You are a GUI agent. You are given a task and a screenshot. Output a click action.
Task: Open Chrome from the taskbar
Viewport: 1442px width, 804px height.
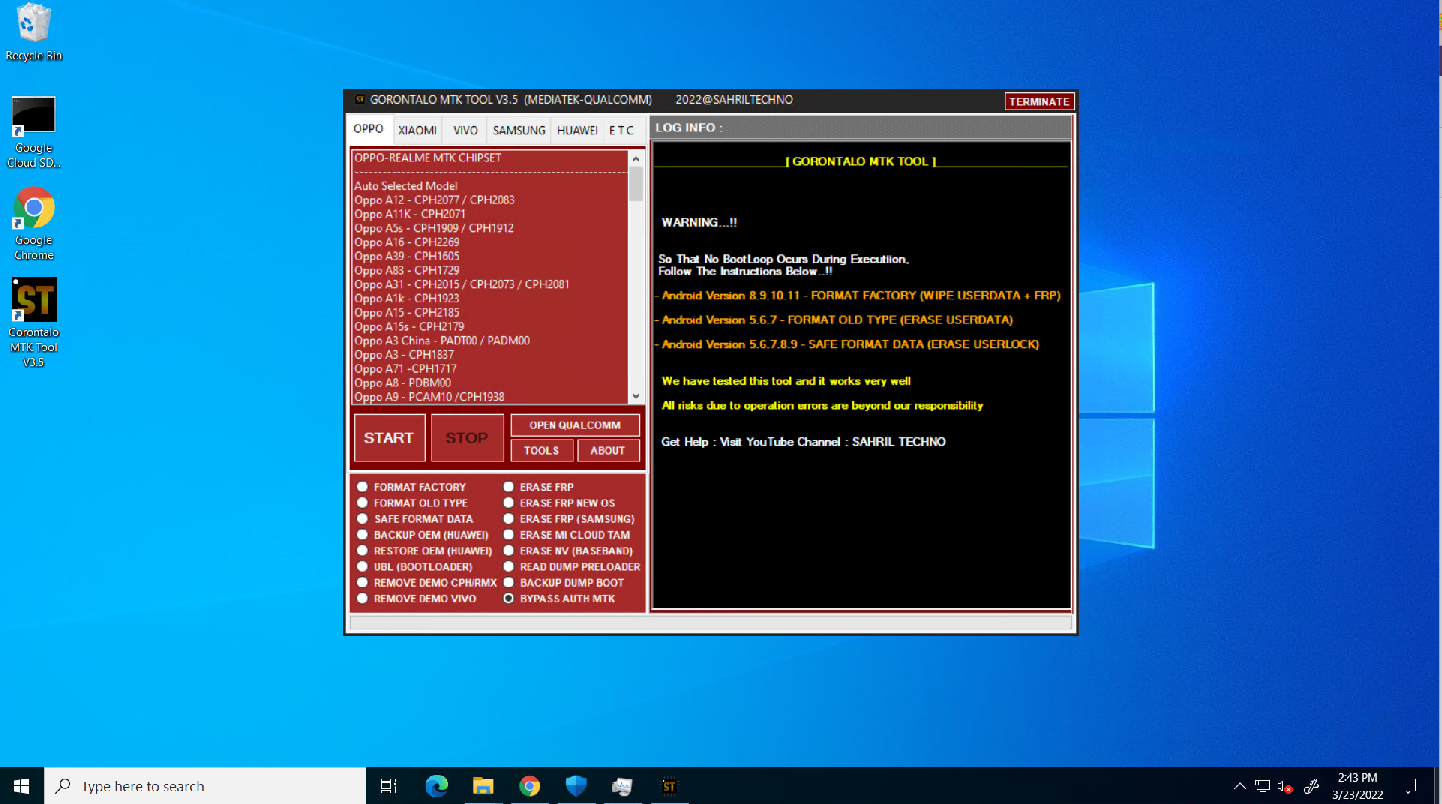pyautogui.click(x=530, y=786)
